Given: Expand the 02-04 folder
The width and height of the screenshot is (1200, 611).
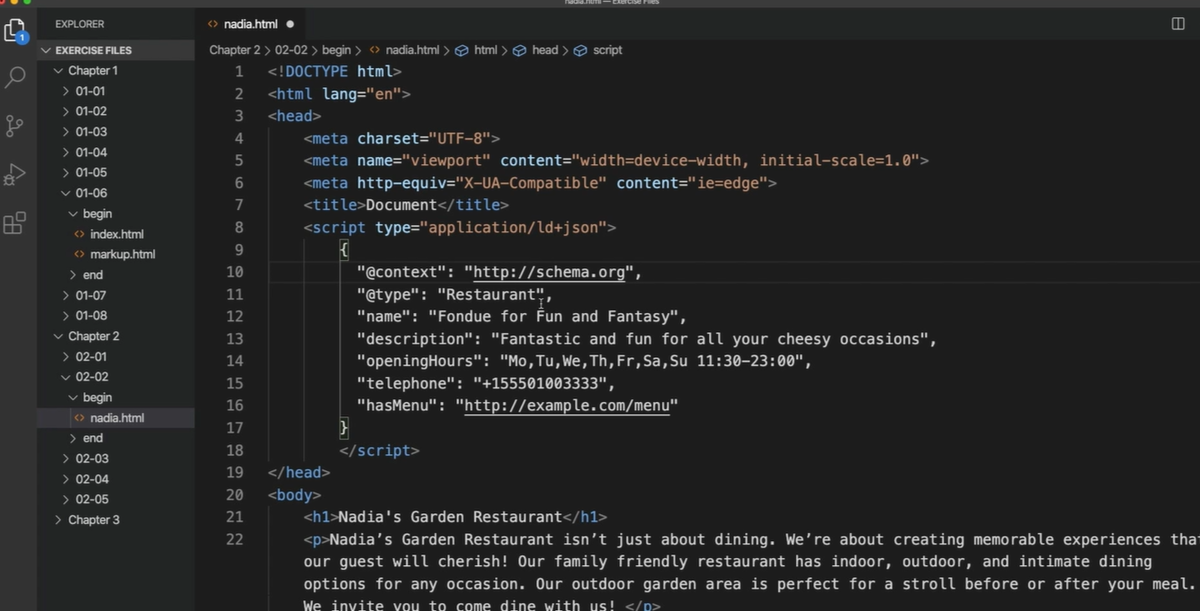Looking at the screenshot, I should pyautogui.click(x=116, y=479).
